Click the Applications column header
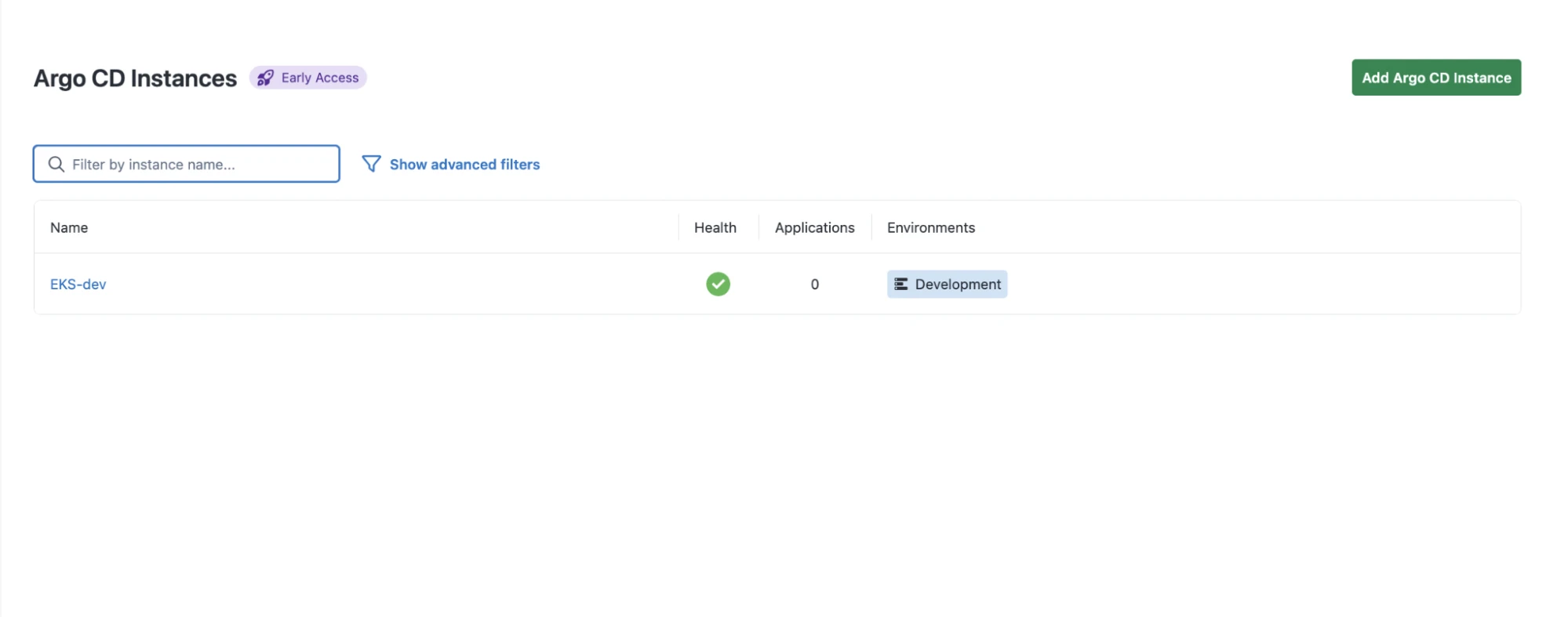This screenshot has width=1568, height=617. [x=814, y=227]
